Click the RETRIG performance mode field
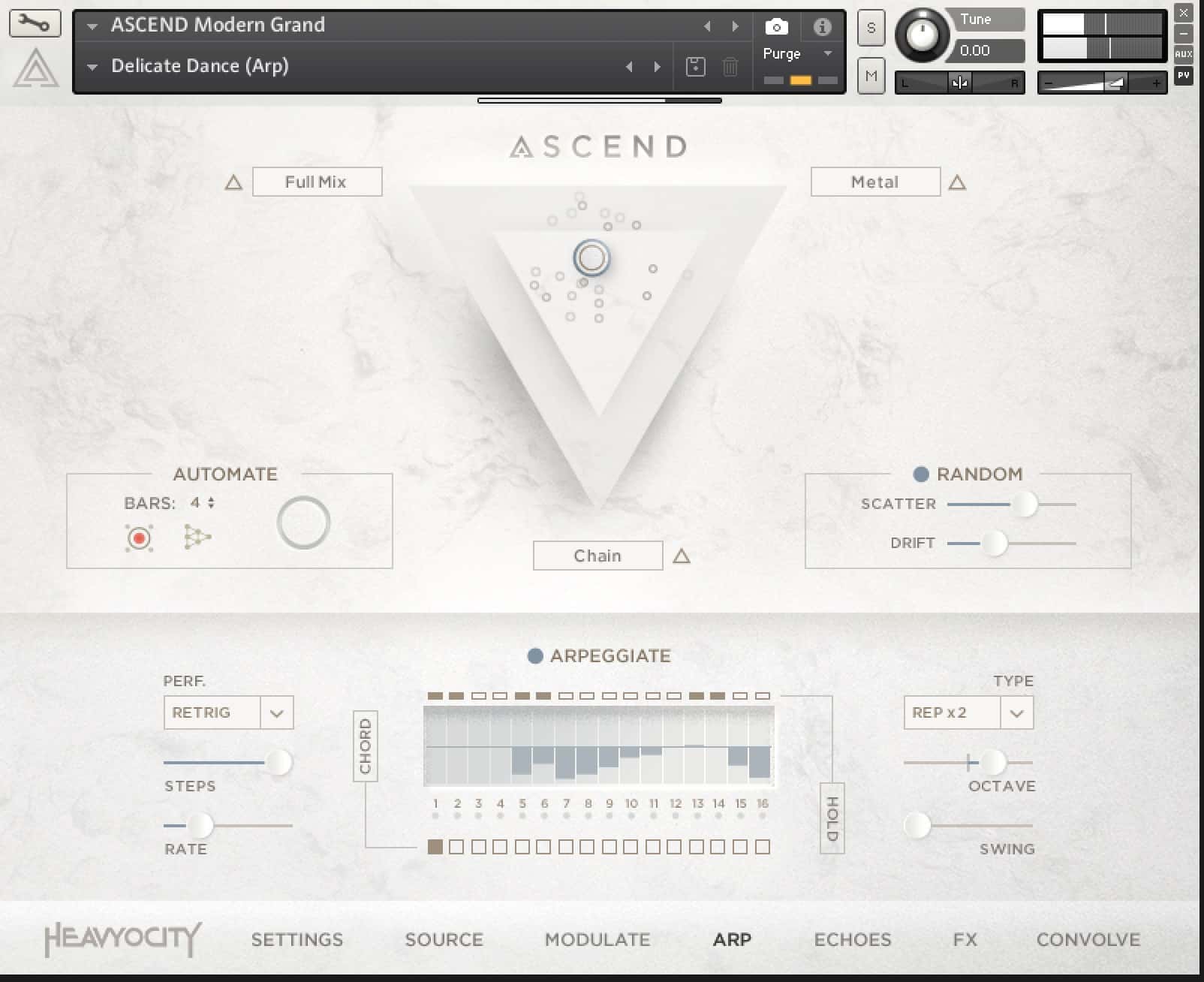 click(212, 713)
